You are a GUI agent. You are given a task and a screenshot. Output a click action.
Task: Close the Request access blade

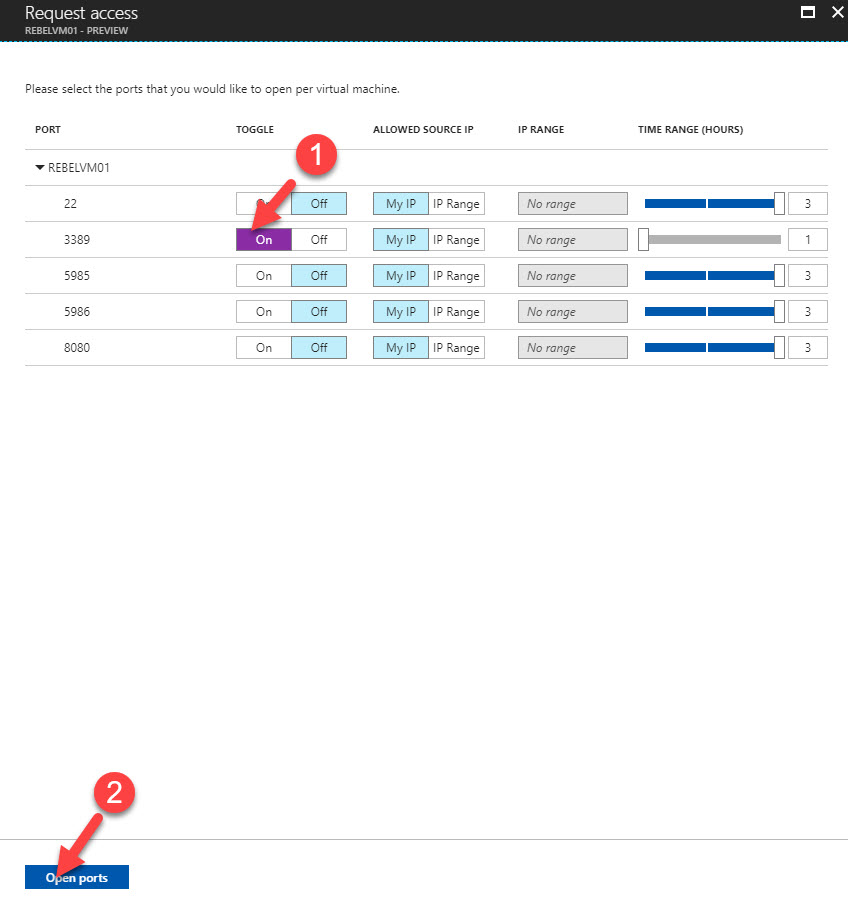(837, 13)
